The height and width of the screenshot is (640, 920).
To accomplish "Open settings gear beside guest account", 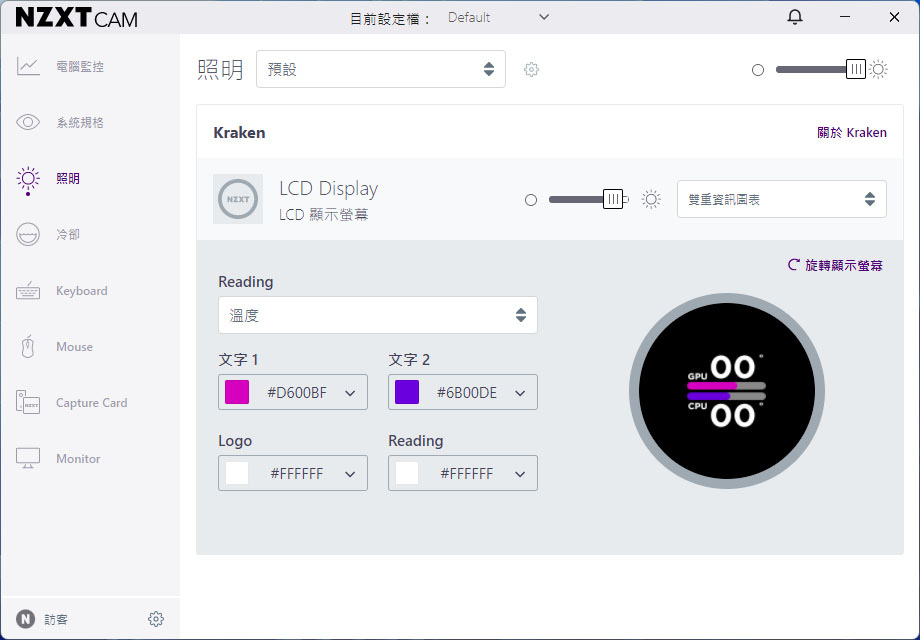I will tap(155, 619).
